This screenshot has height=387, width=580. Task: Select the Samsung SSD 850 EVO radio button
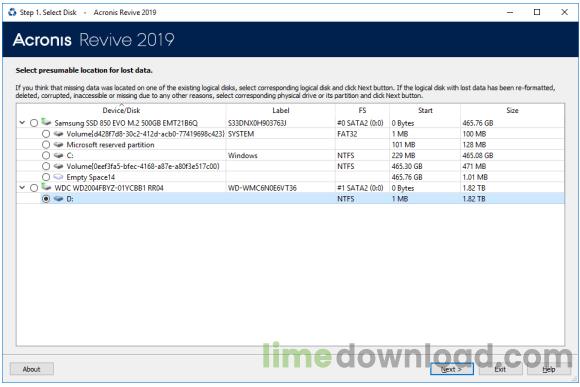pos(34,123)
